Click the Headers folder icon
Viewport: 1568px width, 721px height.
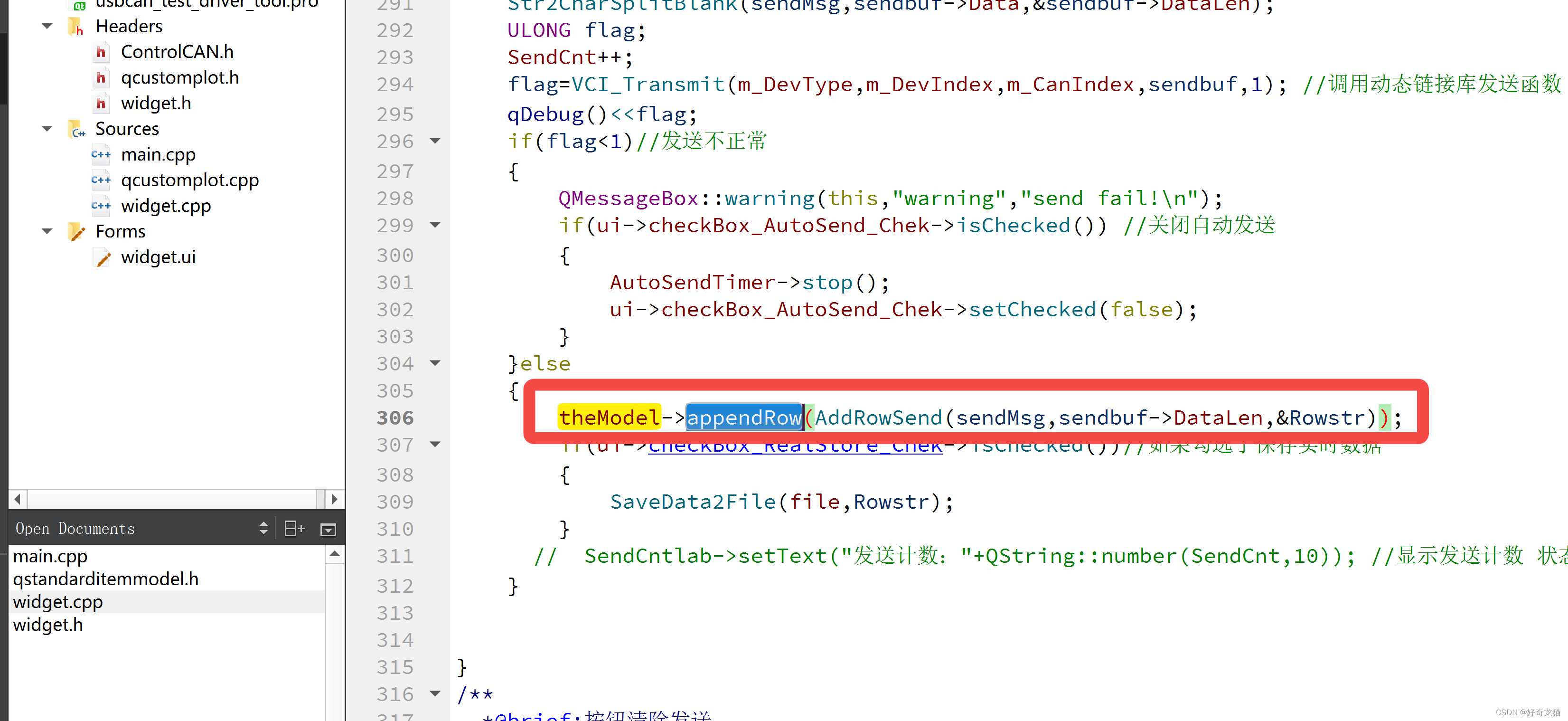pos(76,27)
